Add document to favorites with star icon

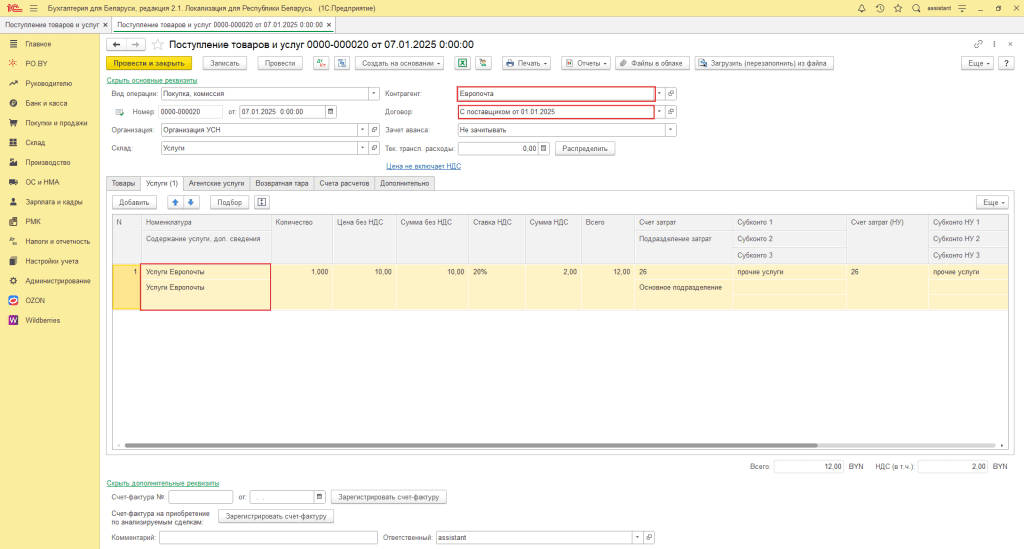pos(157,44)
